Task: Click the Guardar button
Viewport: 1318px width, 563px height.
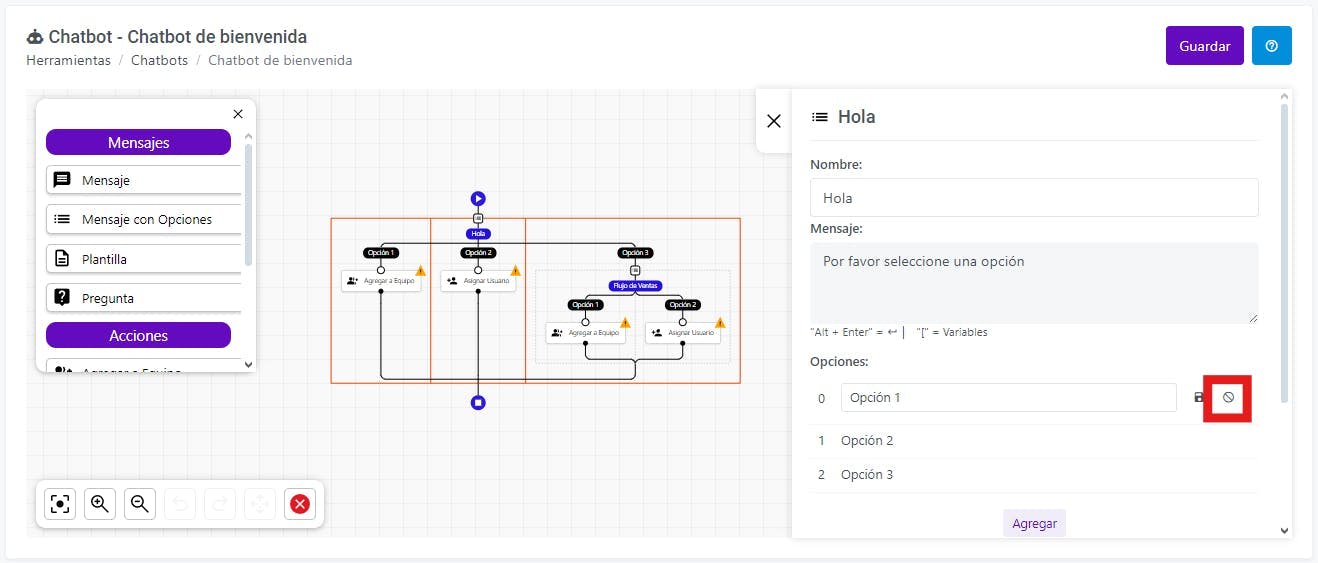Action: (1204, 46)
